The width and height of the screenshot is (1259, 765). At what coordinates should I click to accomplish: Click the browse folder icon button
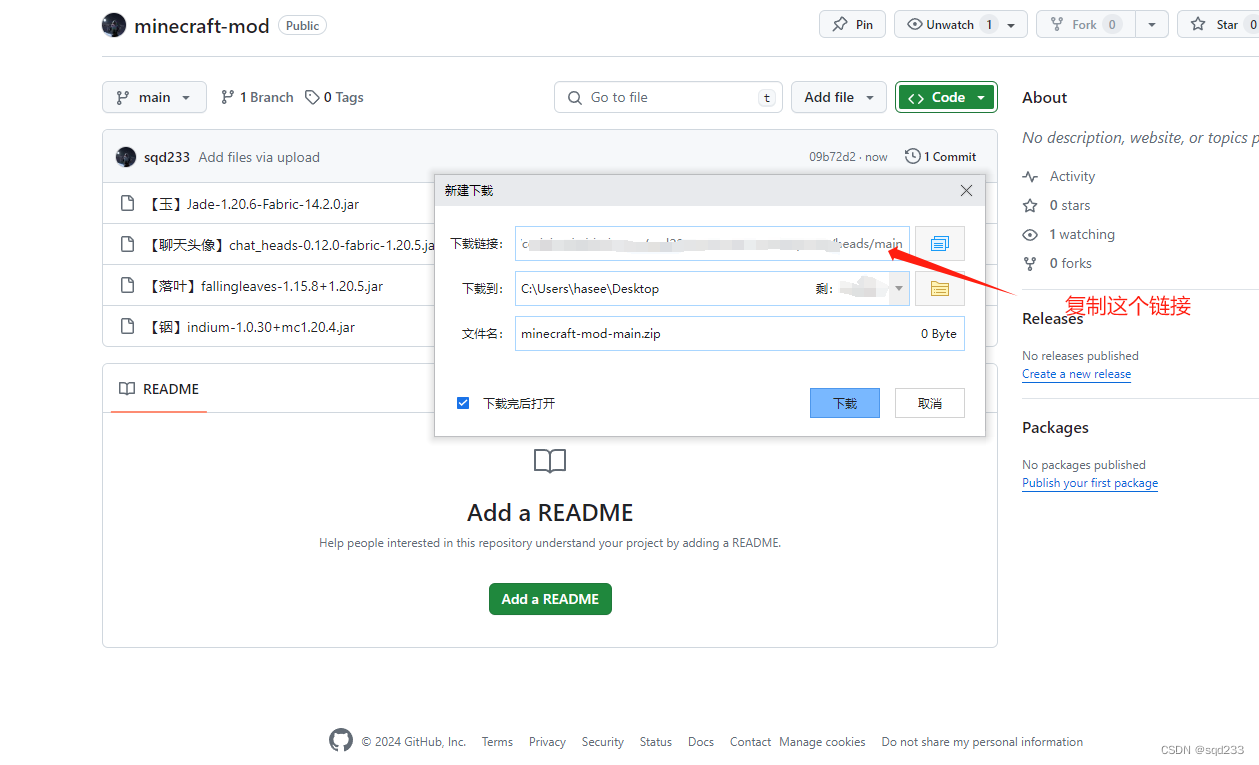(940, 289)
